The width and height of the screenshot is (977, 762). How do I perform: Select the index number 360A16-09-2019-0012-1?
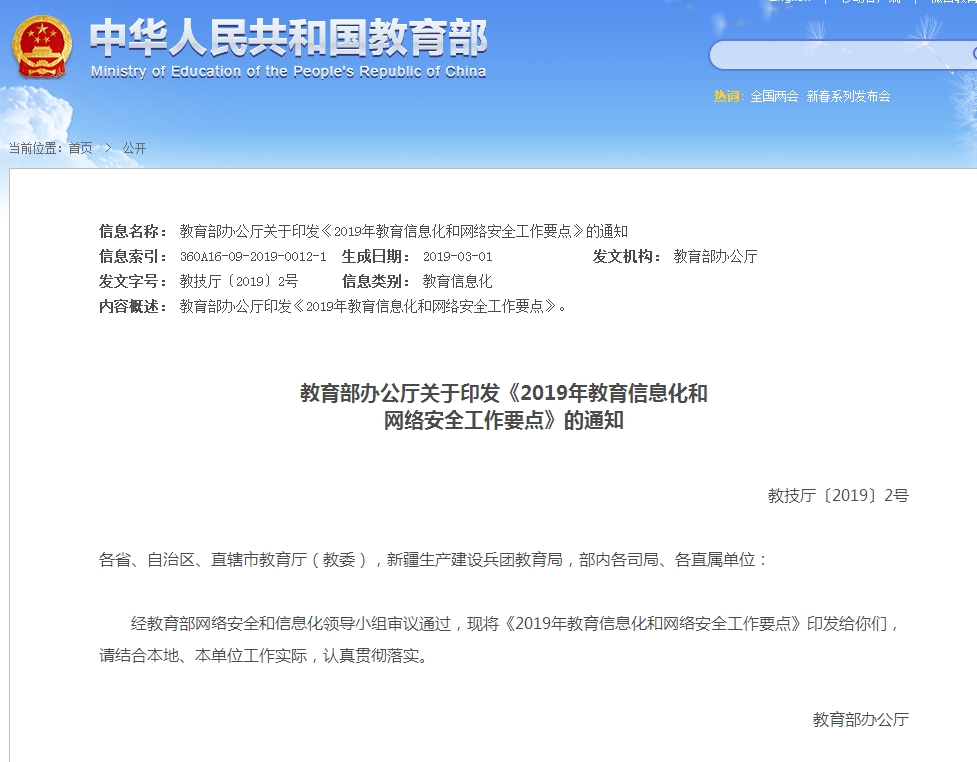point(253,257)
